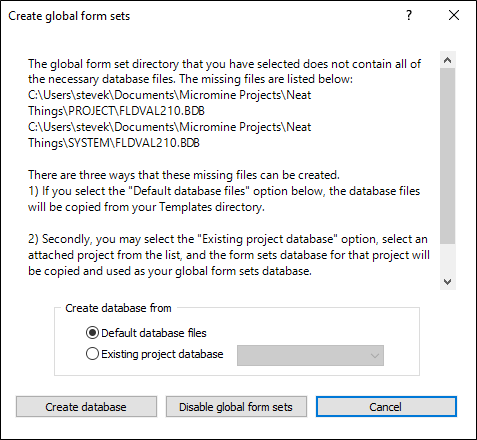
Task: Click the scrollbar track below the thumb
Action: click(x=447, y=259)
